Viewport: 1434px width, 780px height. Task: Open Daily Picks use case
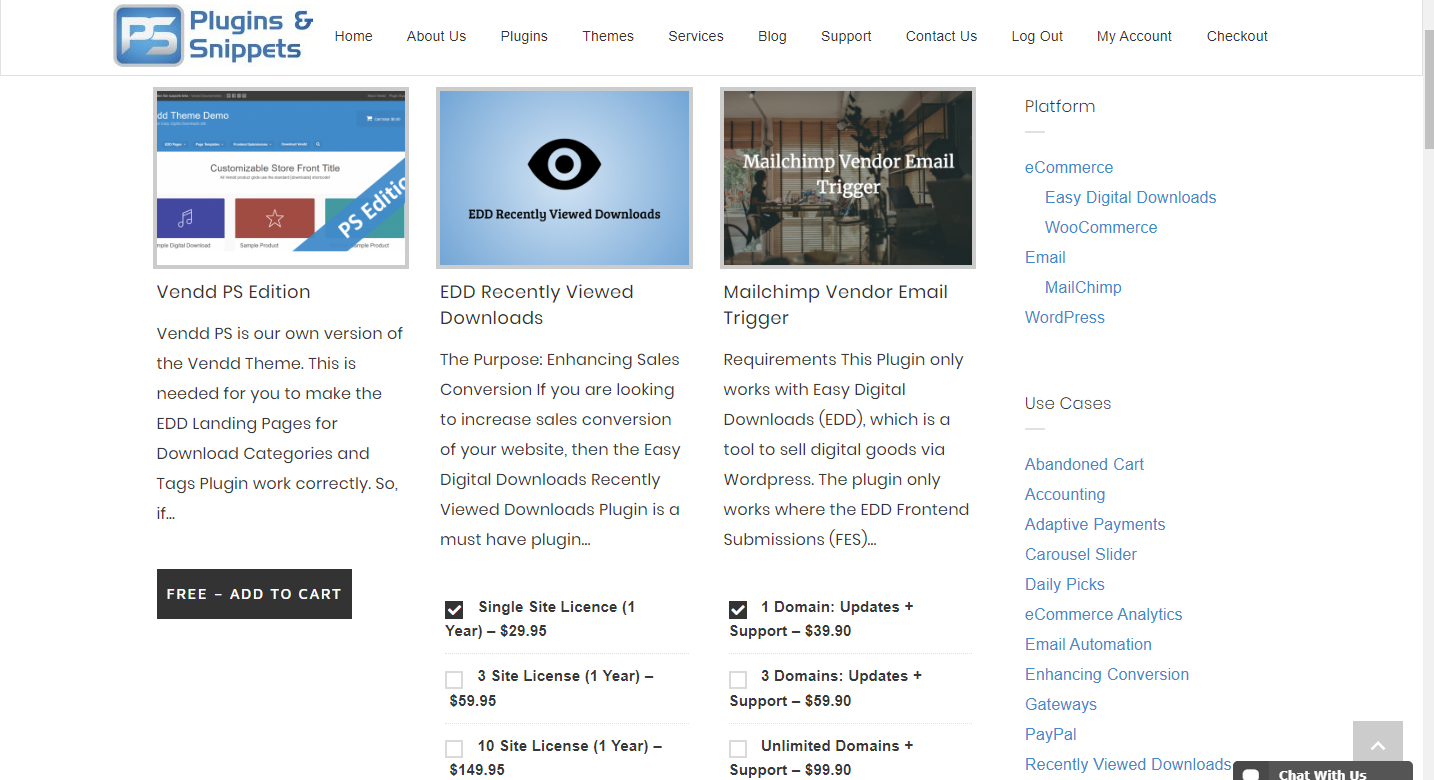[1065, 584]
